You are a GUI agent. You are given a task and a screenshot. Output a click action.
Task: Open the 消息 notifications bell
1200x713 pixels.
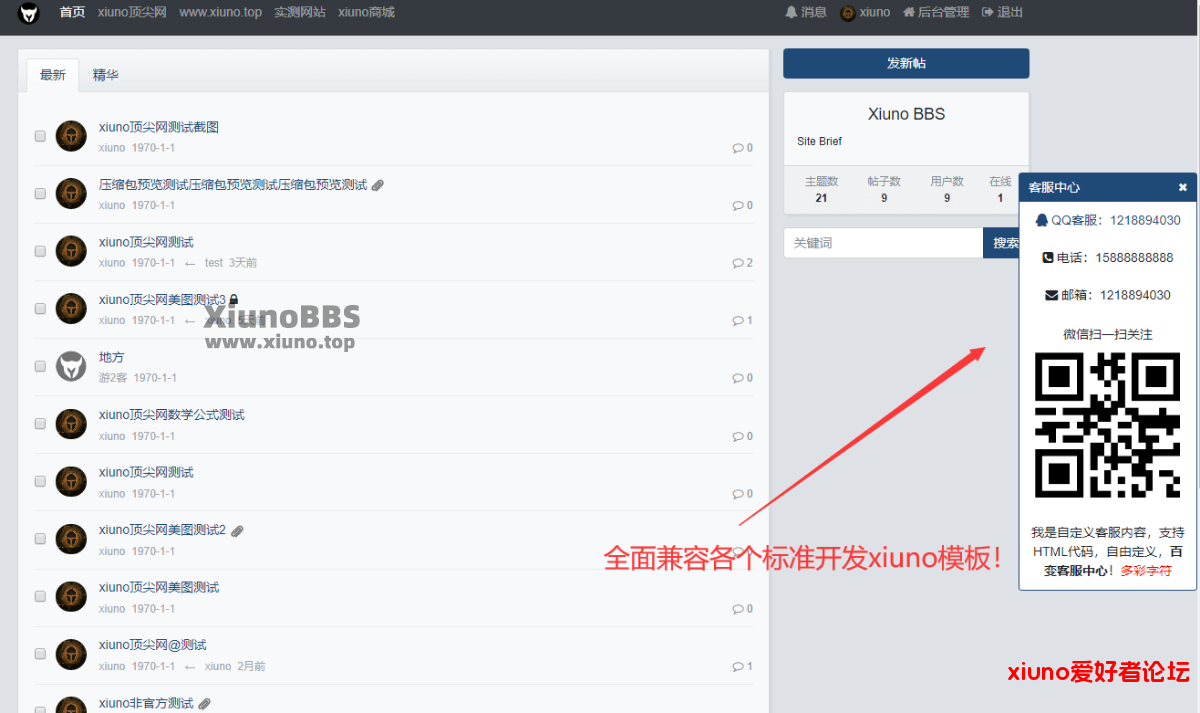pyautogui.click(x=806, y=13)
